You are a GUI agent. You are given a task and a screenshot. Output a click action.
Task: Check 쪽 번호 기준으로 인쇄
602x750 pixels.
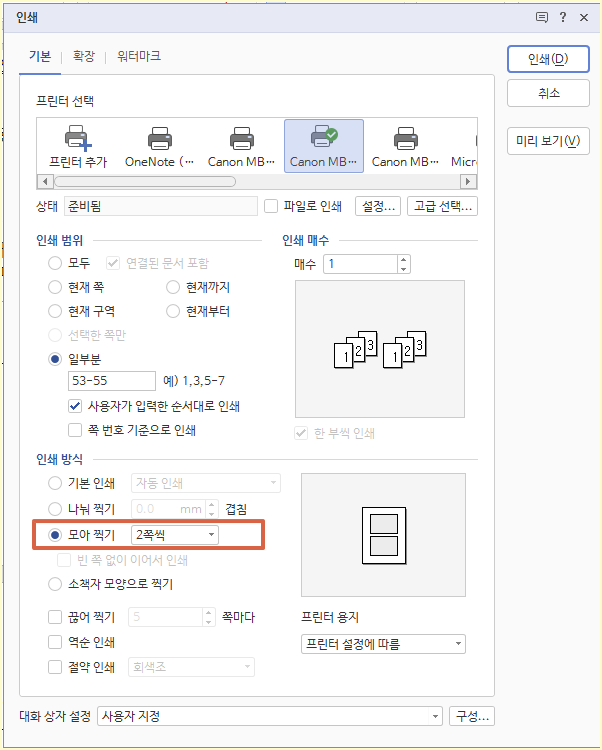pos(75,430)
